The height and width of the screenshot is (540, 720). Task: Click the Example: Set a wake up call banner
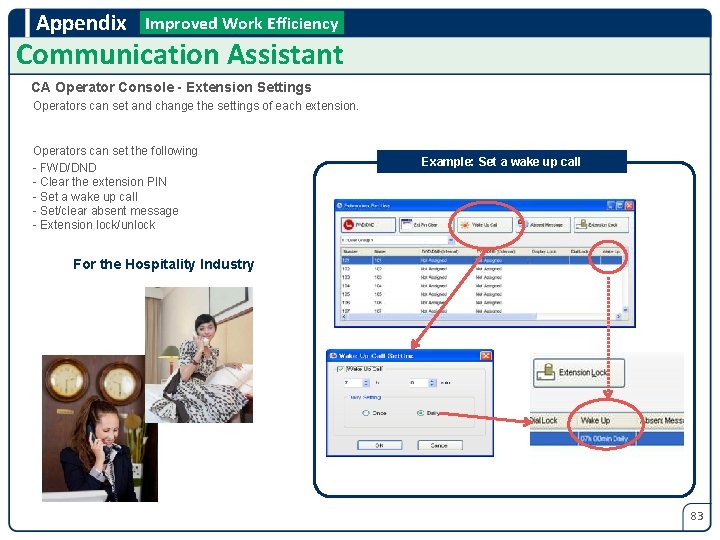[x=501, y=162]
